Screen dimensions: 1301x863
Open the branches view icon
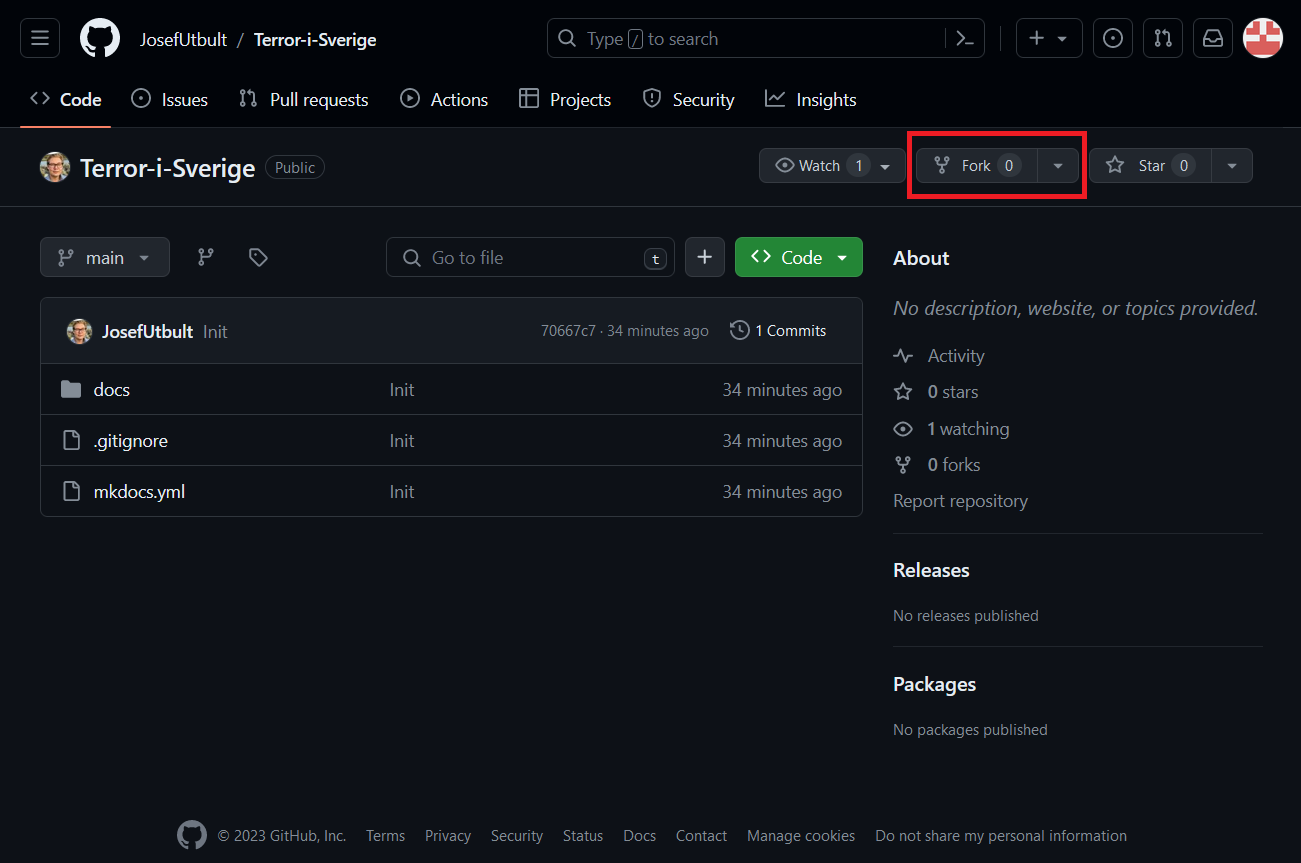206,257
